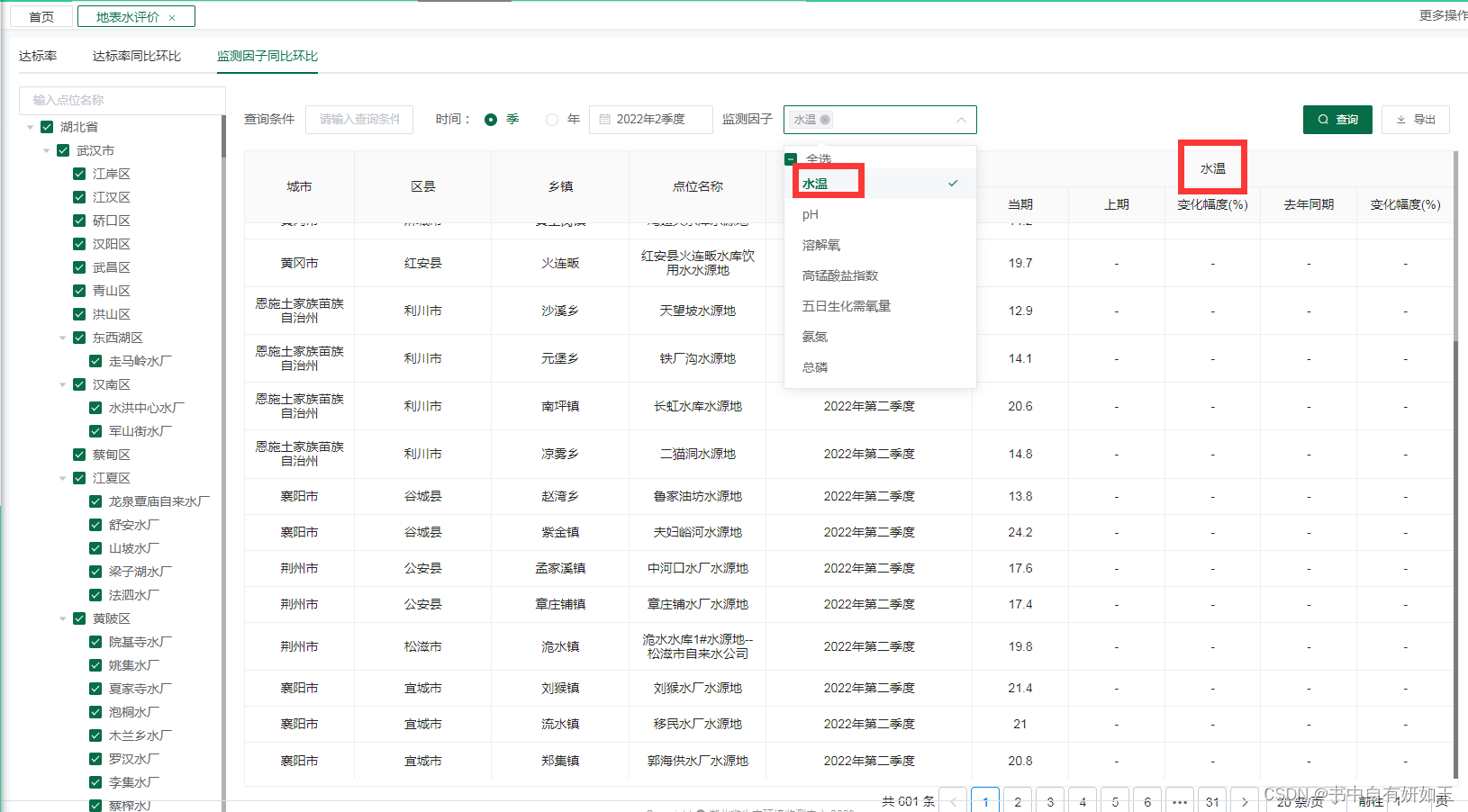
Task: Toggle the 全选 checkbox in the dropdown
Action: click(791, 159)
